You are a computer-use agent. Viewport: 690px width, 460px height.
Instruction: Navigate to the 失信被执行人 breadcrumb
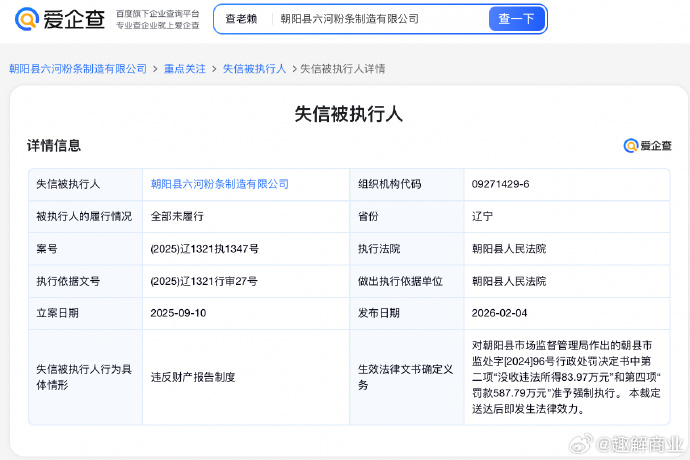tap(254, 69)
